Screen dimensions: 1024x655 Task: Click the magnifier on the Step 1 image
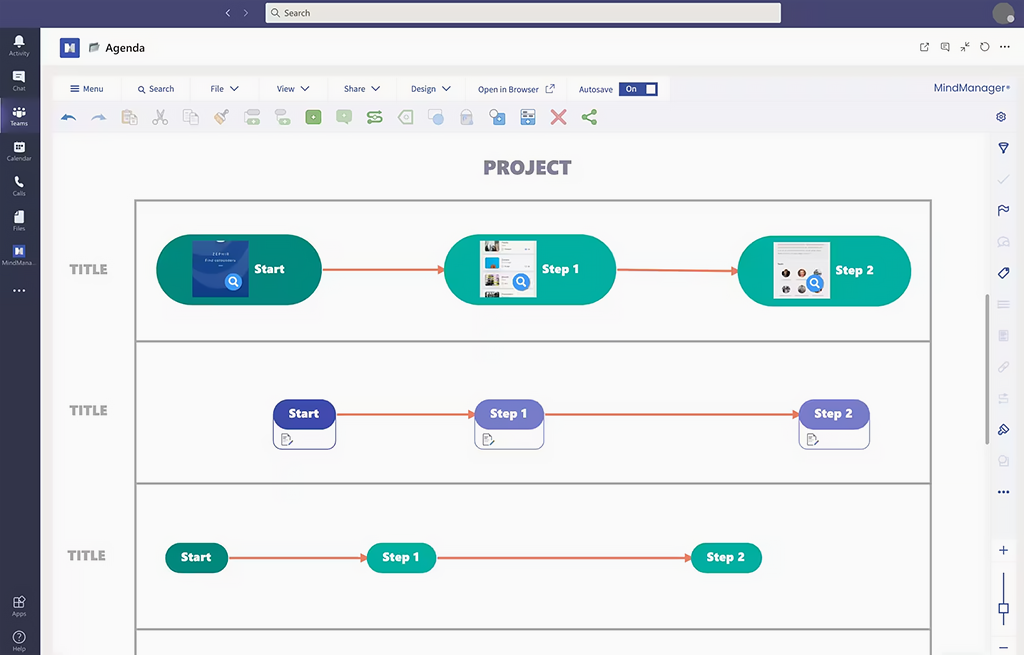[x=520, y=282]
